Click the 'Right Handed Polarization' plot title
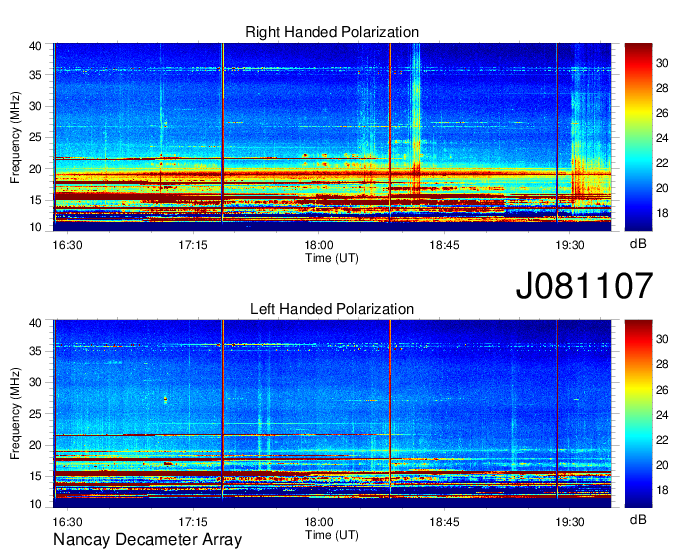Screen dimensions: 680x552 (x=332, y=32)
